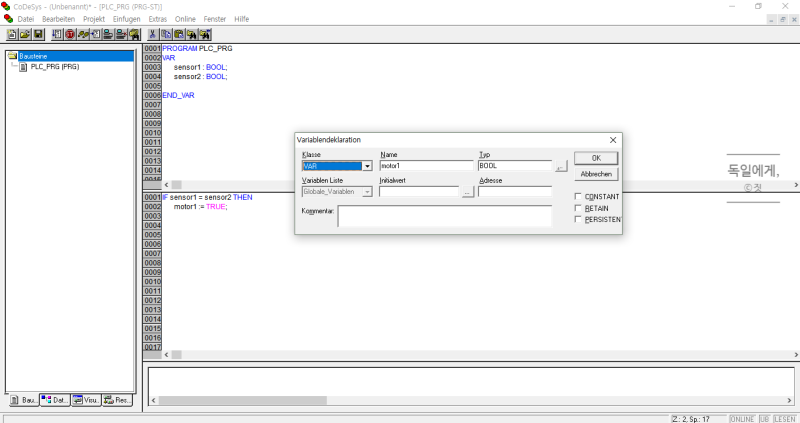800x423 pixels.
Task: Click the ONLINE status bar indicator
Action: click(742, 419)
